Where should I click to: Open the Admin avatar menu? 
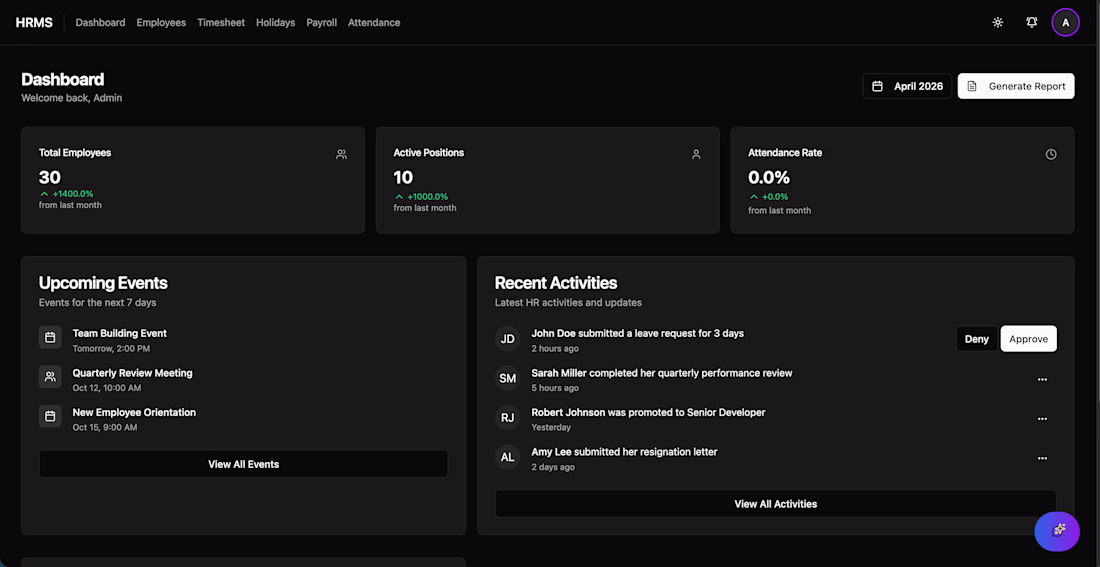[1065, 22]
